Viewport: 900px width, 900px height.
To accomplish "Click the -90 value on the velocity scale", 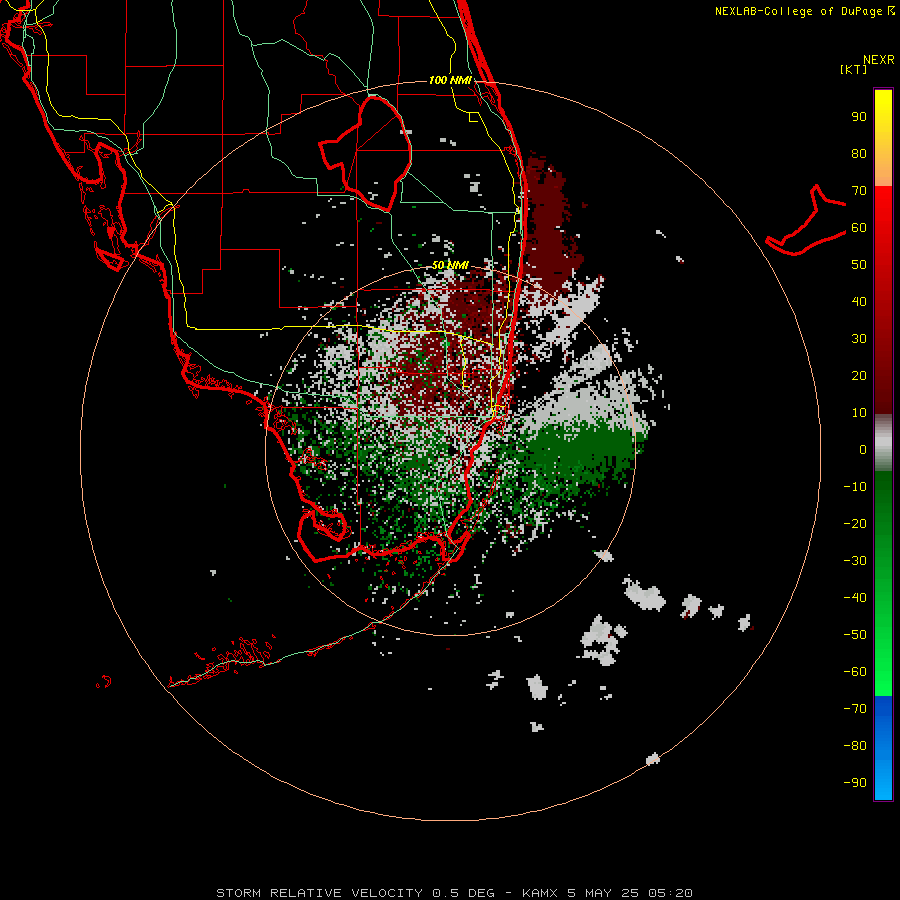I will tap(855, 783).
